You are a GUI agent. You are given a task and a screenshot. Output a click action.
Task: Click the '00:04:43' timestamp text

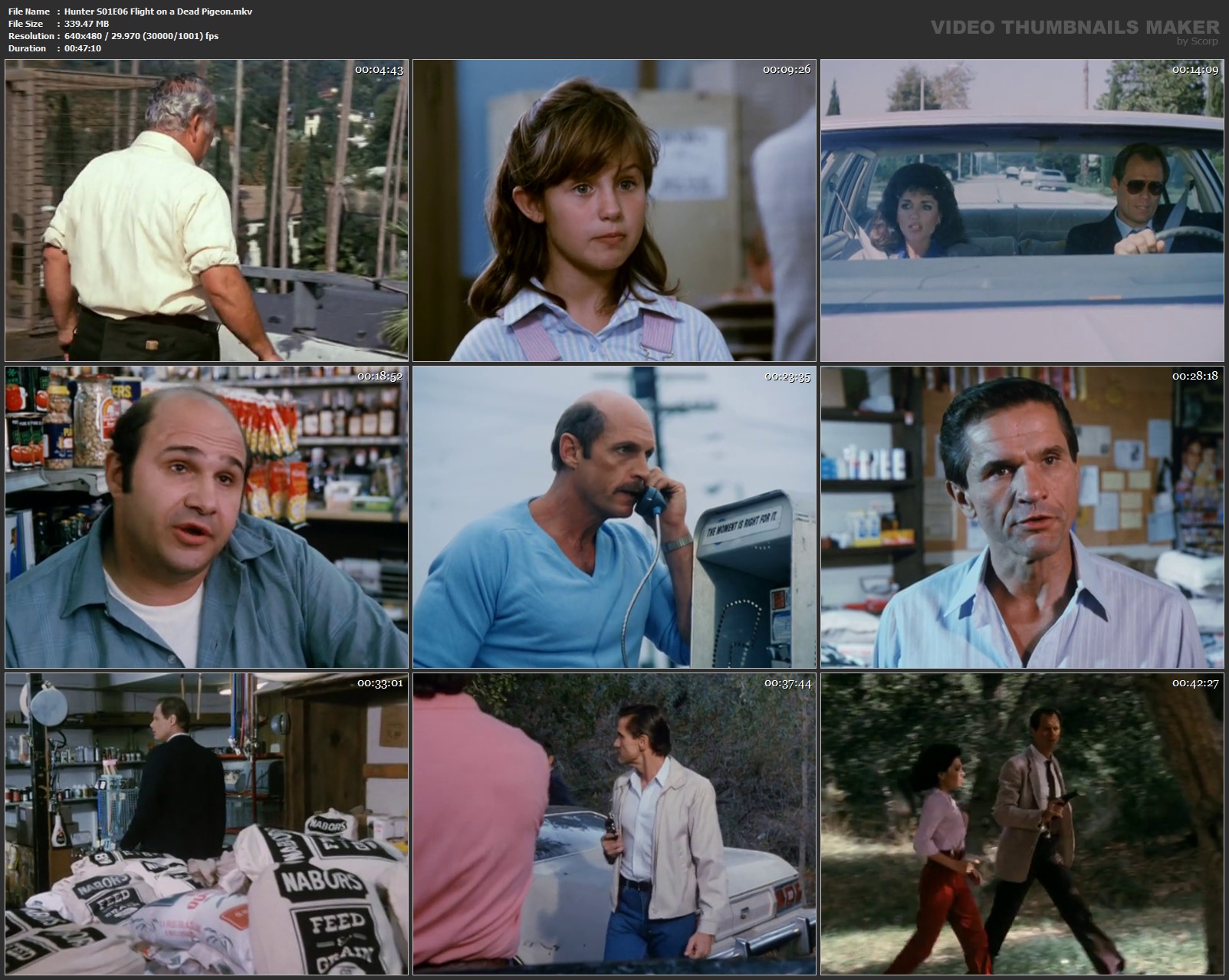(379, 70)
